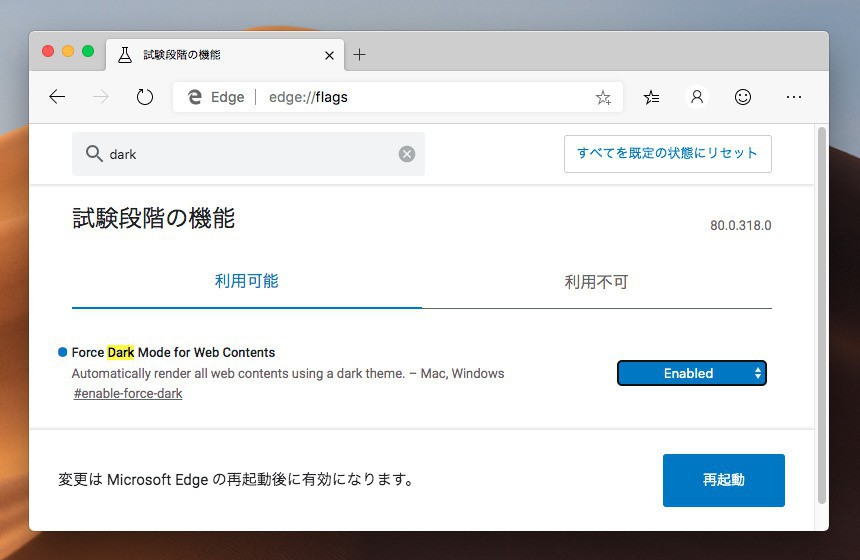The height and width of the screenshot is (560, 860).
Task: Minimize window with yellow button
Action: 68,51
